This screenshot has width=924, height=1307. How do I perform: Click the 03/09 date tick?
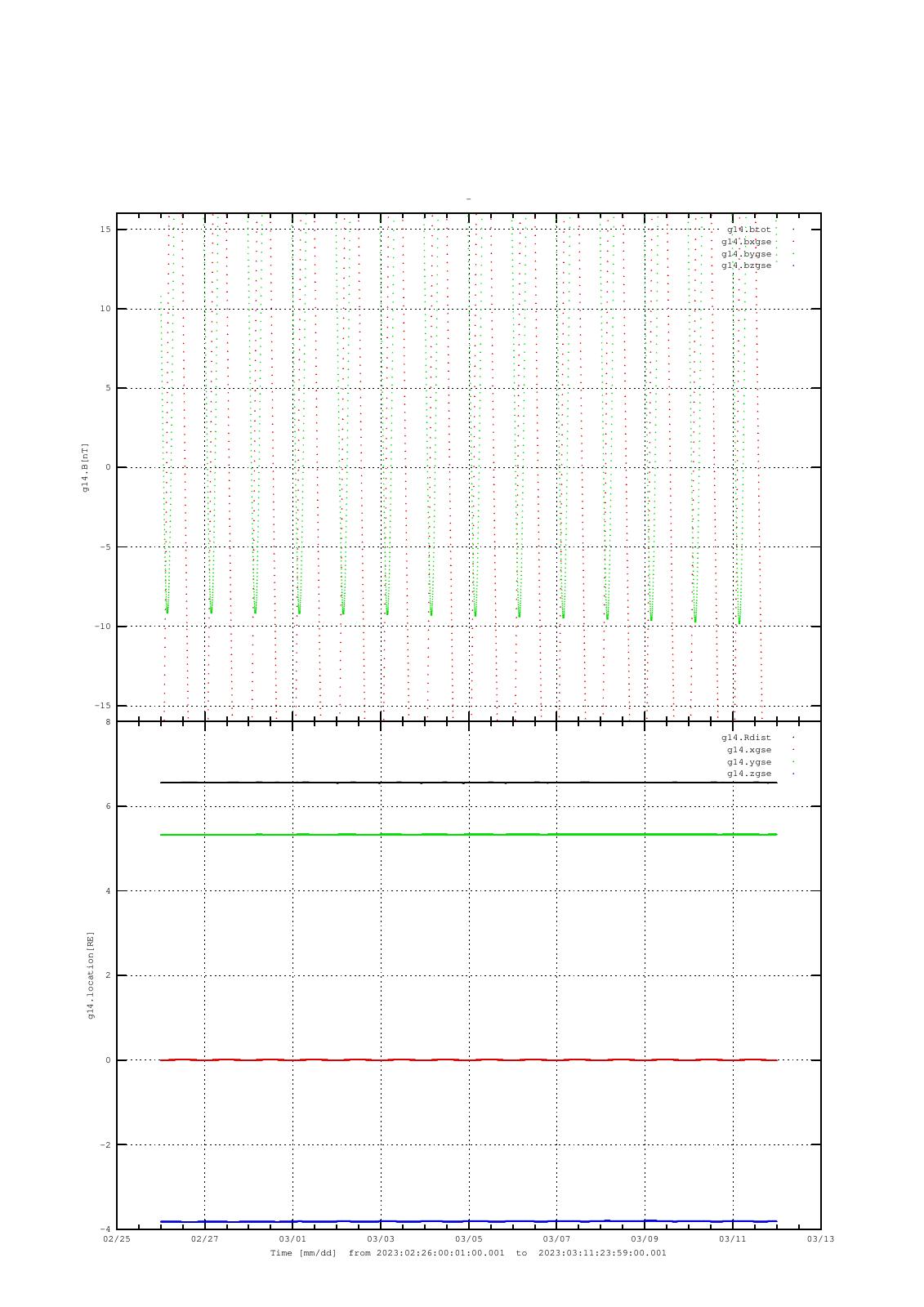click(645, 1239)
